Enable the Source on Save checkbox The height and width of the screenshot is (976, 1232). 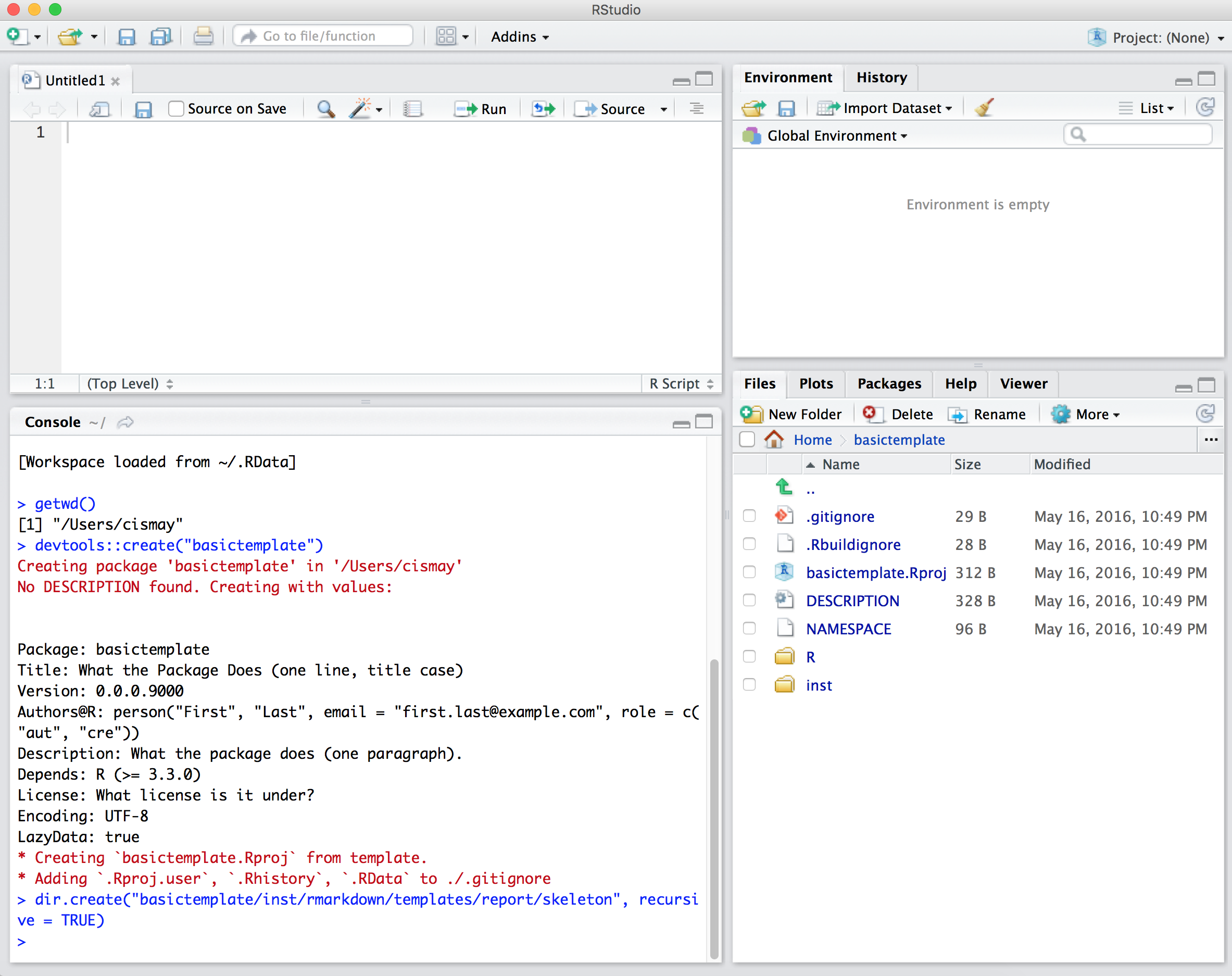[x=176, y=108]
